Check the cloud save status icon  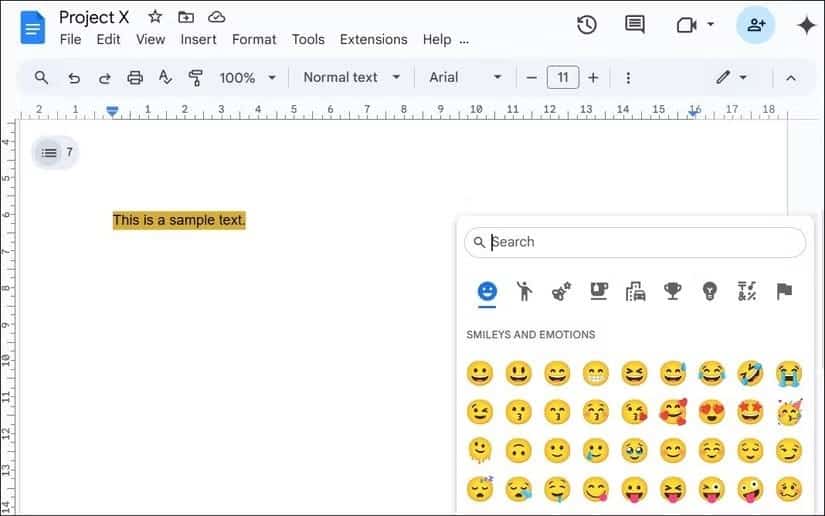pos(216,17)
